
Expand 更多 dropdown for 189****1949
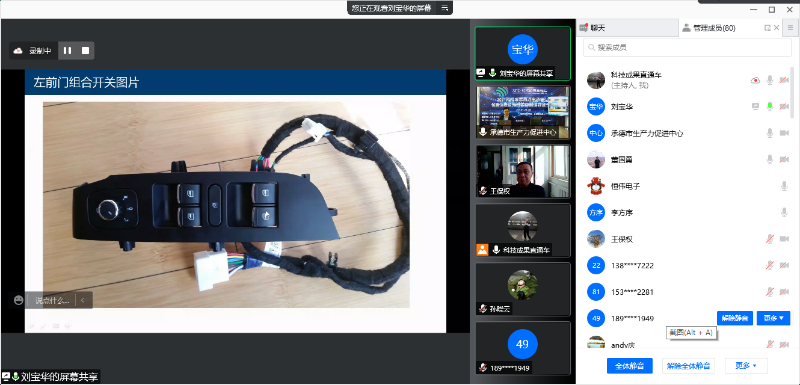coord(773,318)
